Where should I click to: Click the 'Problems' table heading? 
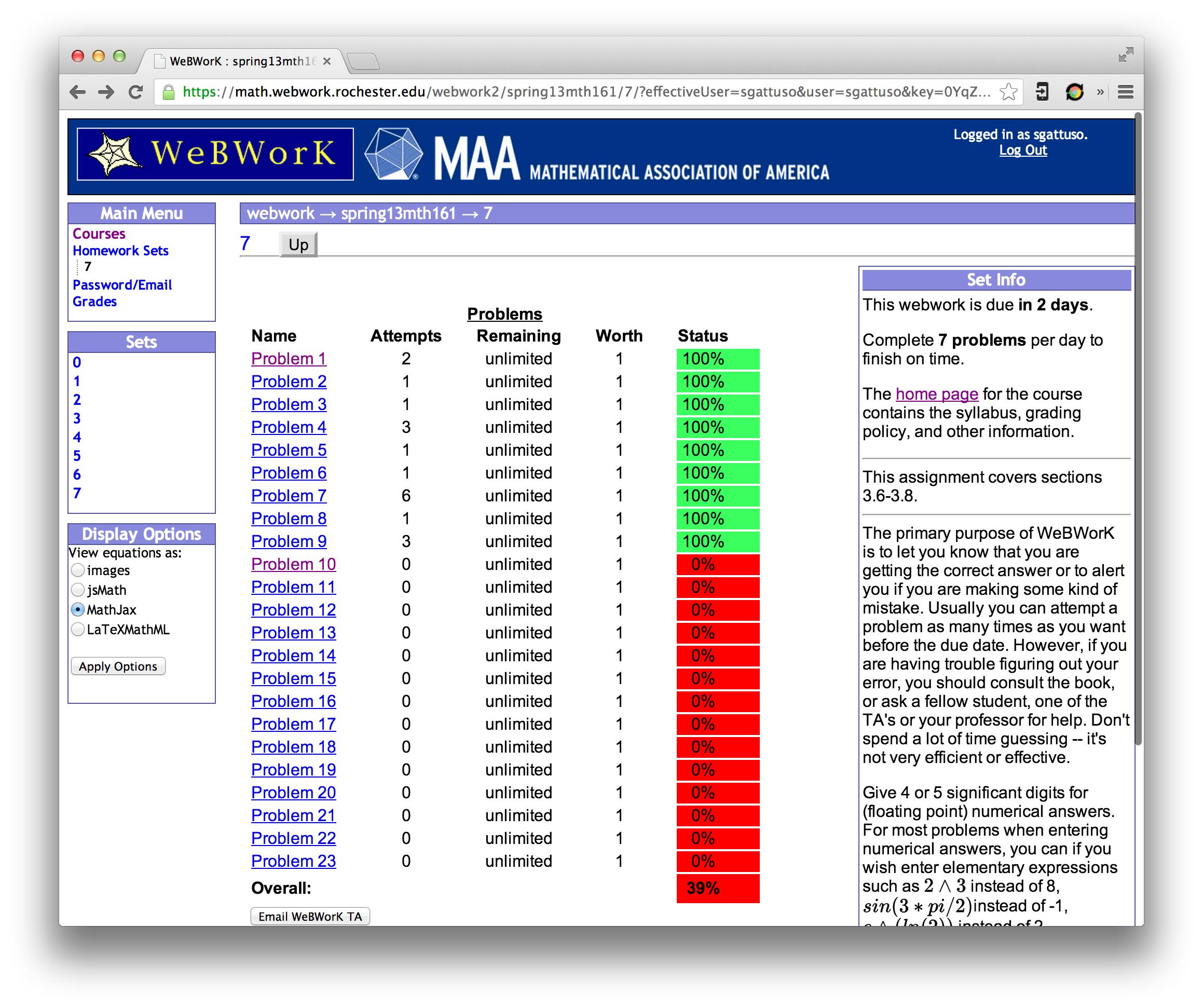tap(504, 314)
